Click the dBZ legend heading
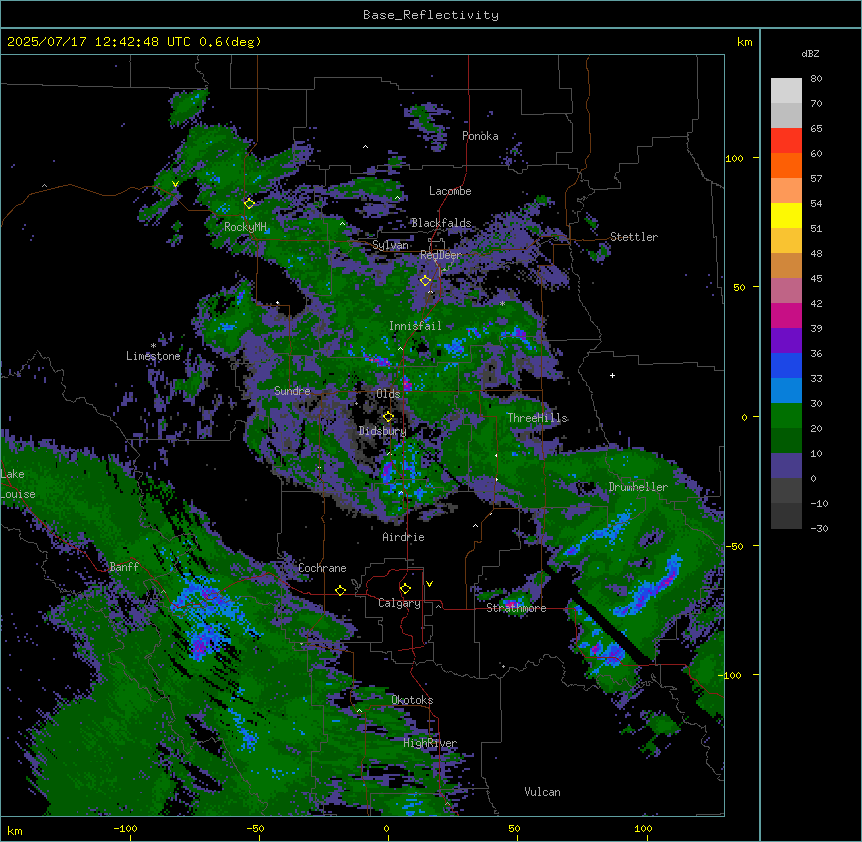Screen dimensions: 862x842 pyautogui.click(x=810, y=54)
